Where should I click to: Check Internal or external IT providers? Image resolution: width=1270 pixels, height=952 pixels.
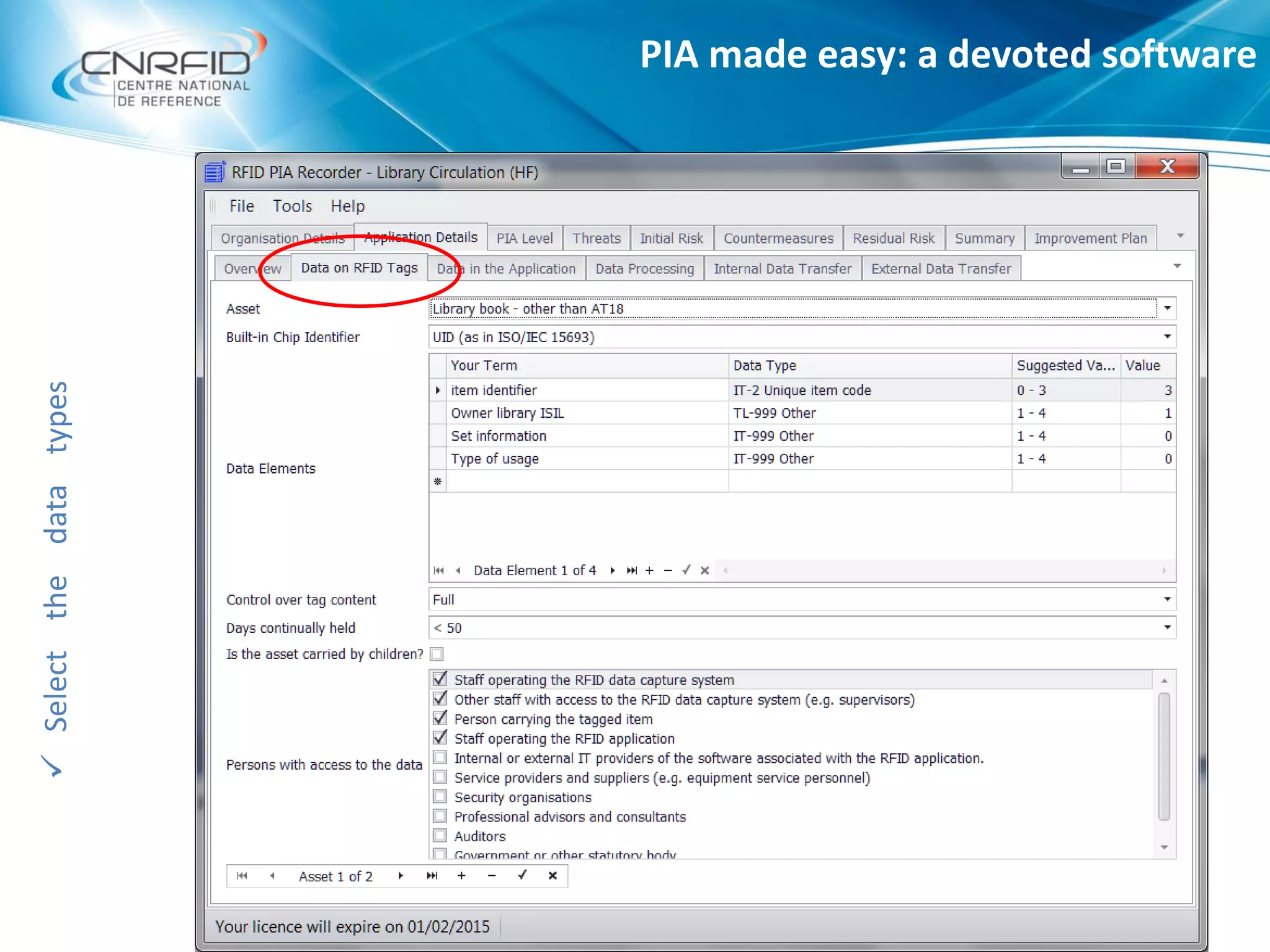[x=440, y=757]
